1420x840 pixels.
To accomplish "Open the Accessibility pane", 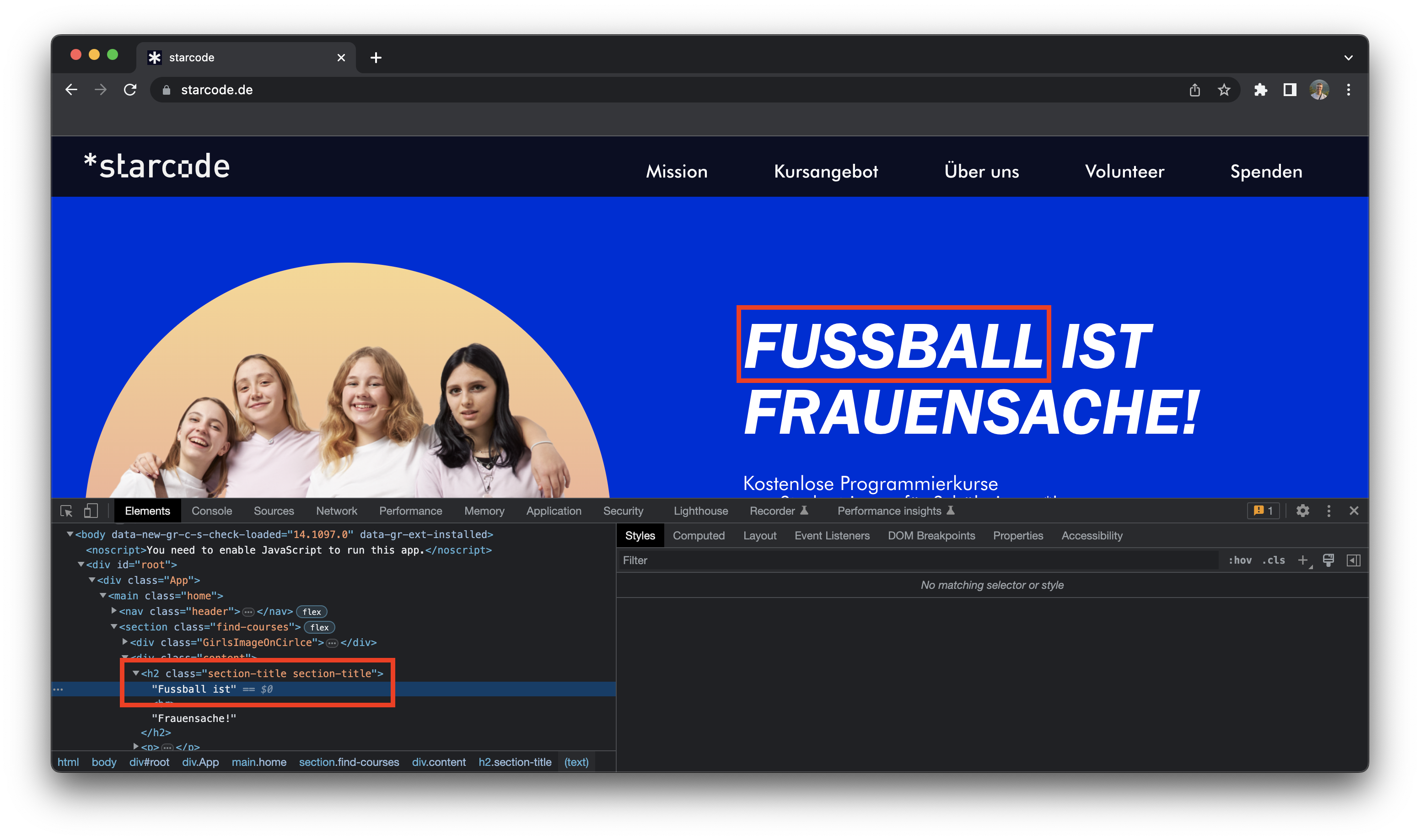I will click(x=1092, y=535).
